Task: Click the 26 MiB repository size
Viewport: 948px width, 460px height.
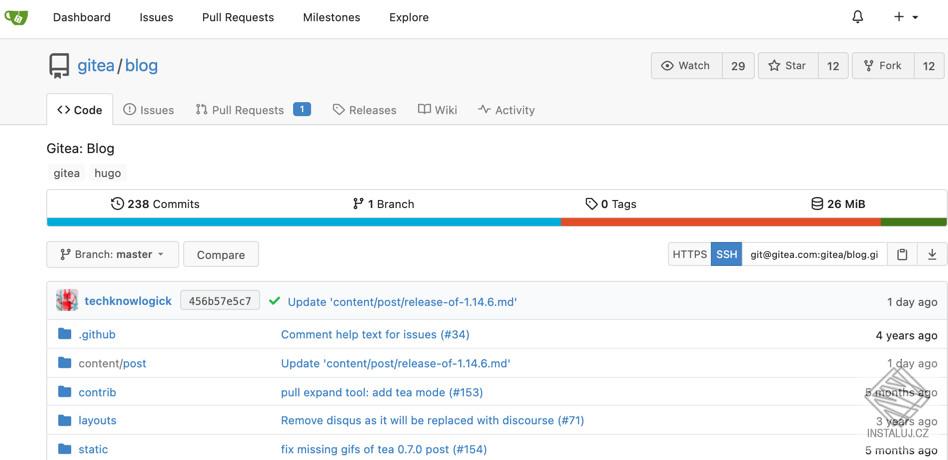Action: [x=838, y=204]
